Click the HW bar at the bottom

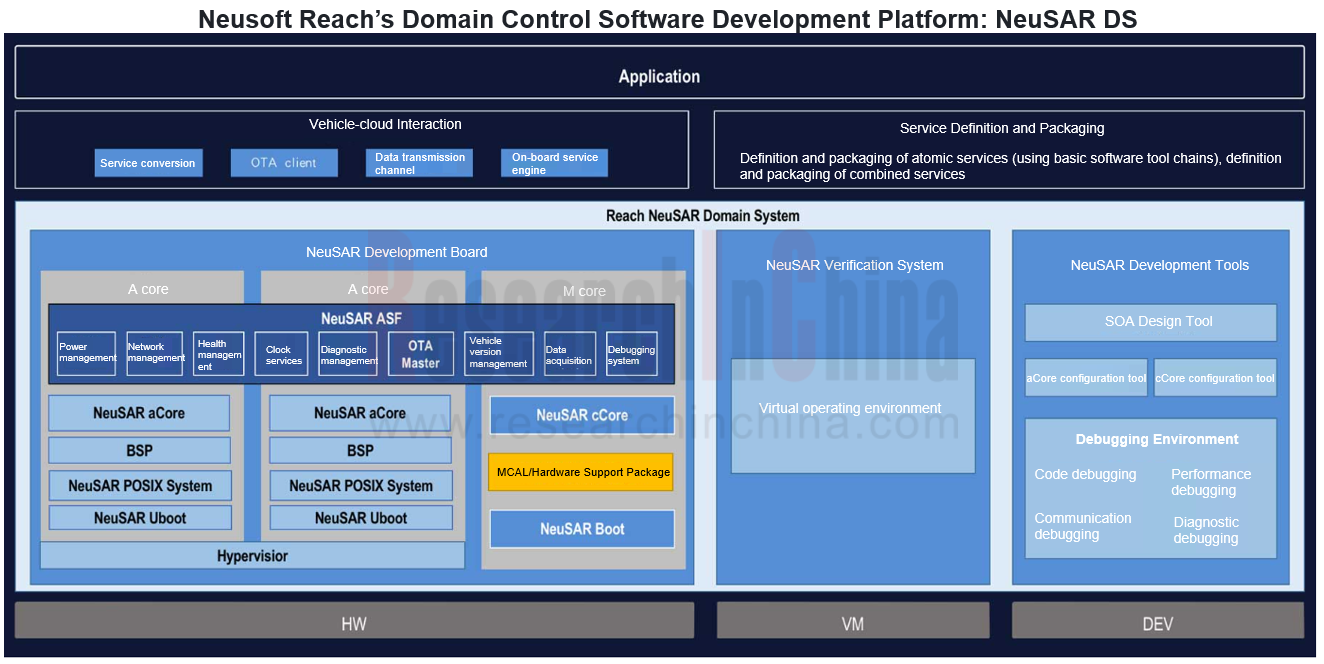pyautogui.click(x=354, y=620)
